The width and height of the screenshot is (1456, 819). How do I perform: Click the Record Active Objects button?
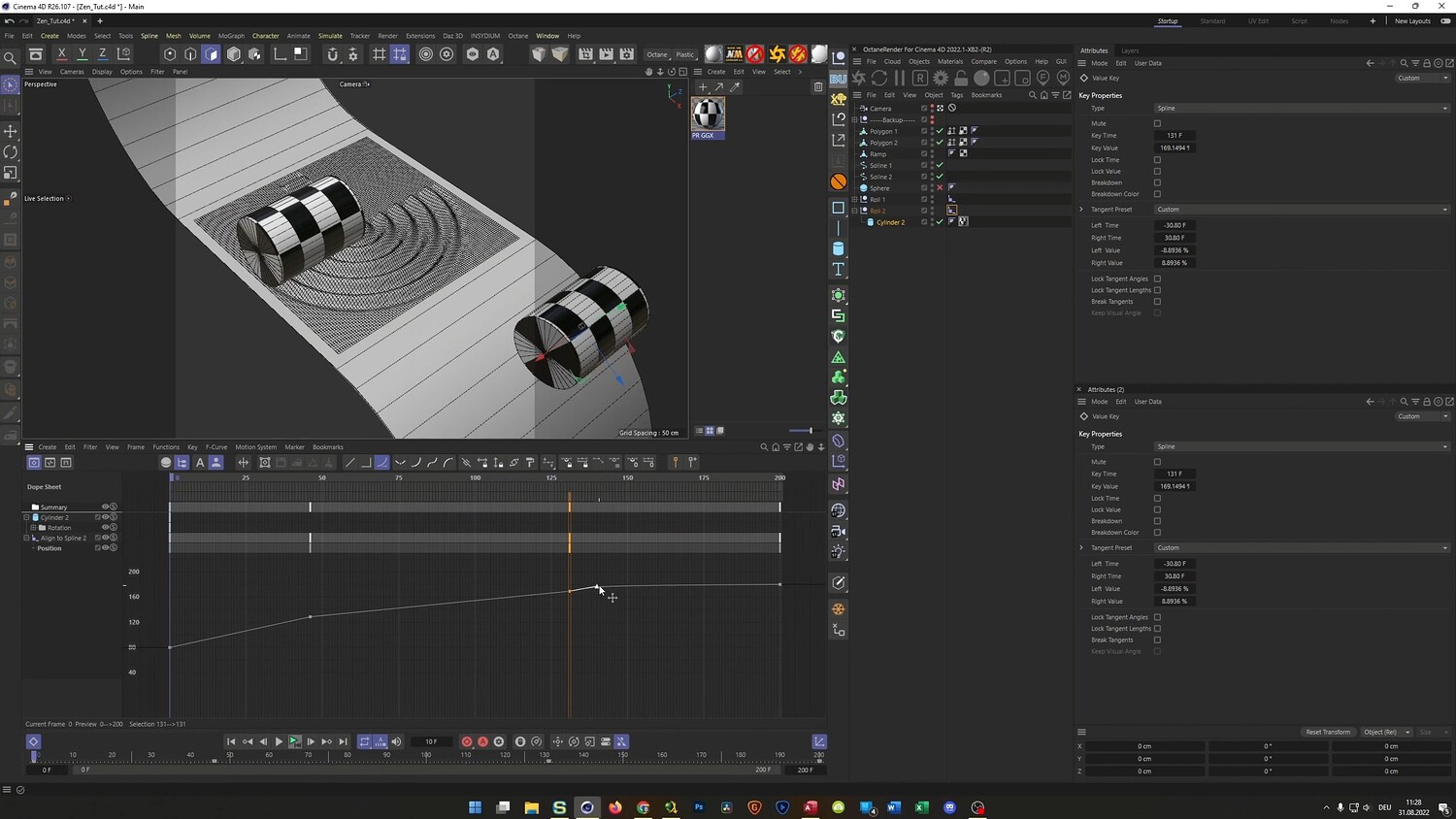[467, 741]
